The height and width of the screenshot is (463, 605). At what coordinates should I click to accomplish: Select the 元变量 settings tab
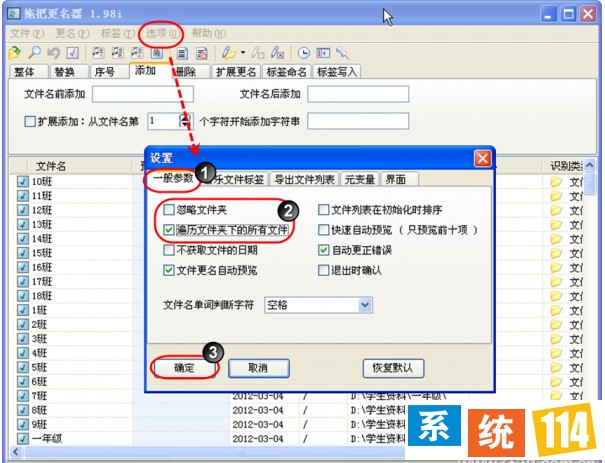coord(360,179)
